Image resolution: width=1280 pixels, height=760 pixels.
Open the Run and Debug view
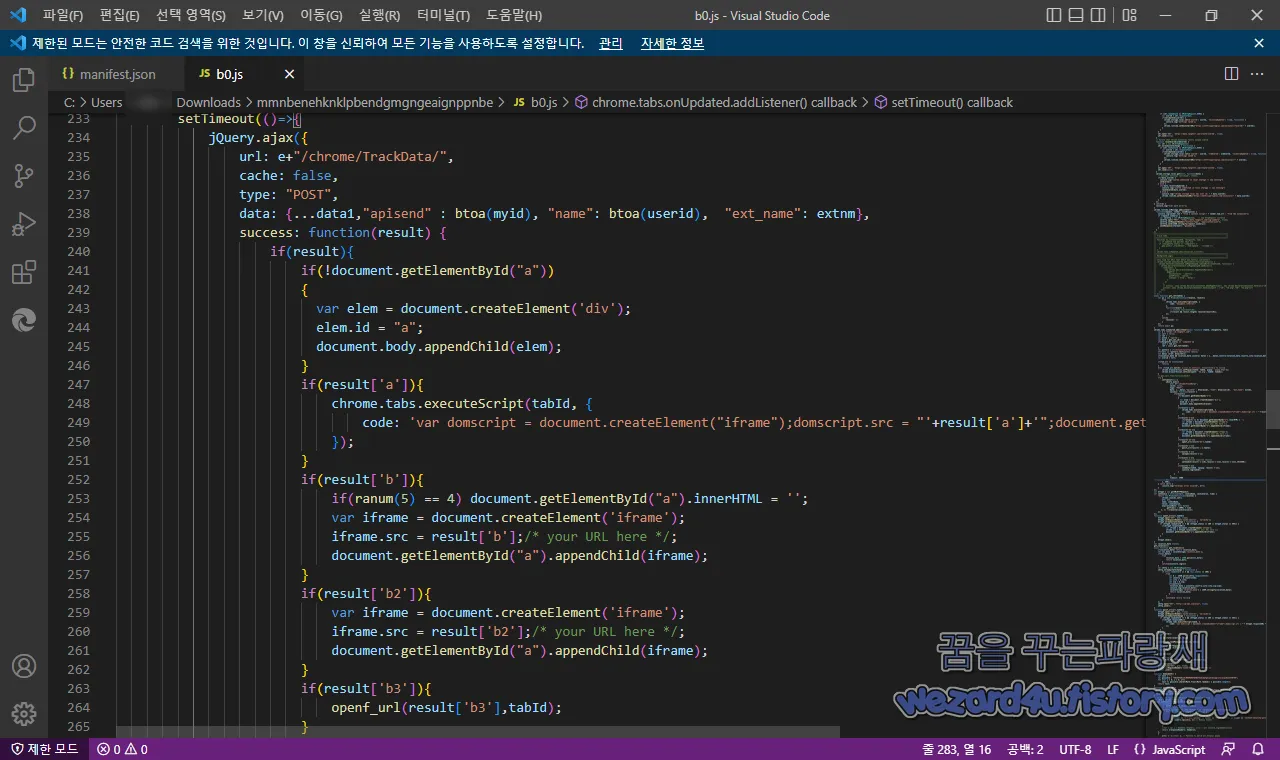[x=24, y=224]
